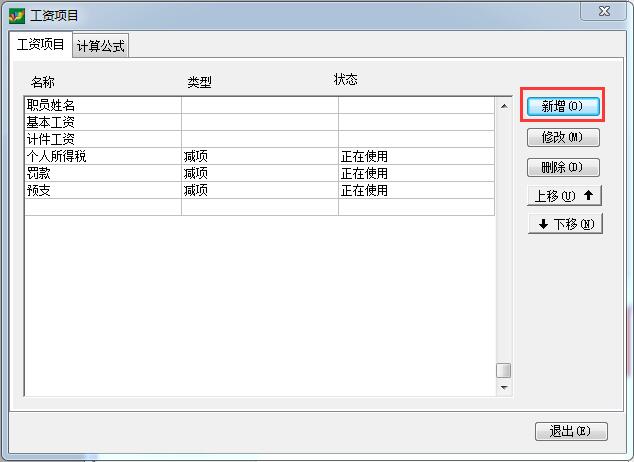Select the 工资项目 tab
This screenshot has height=462, width=634.
tap(40, 45)
